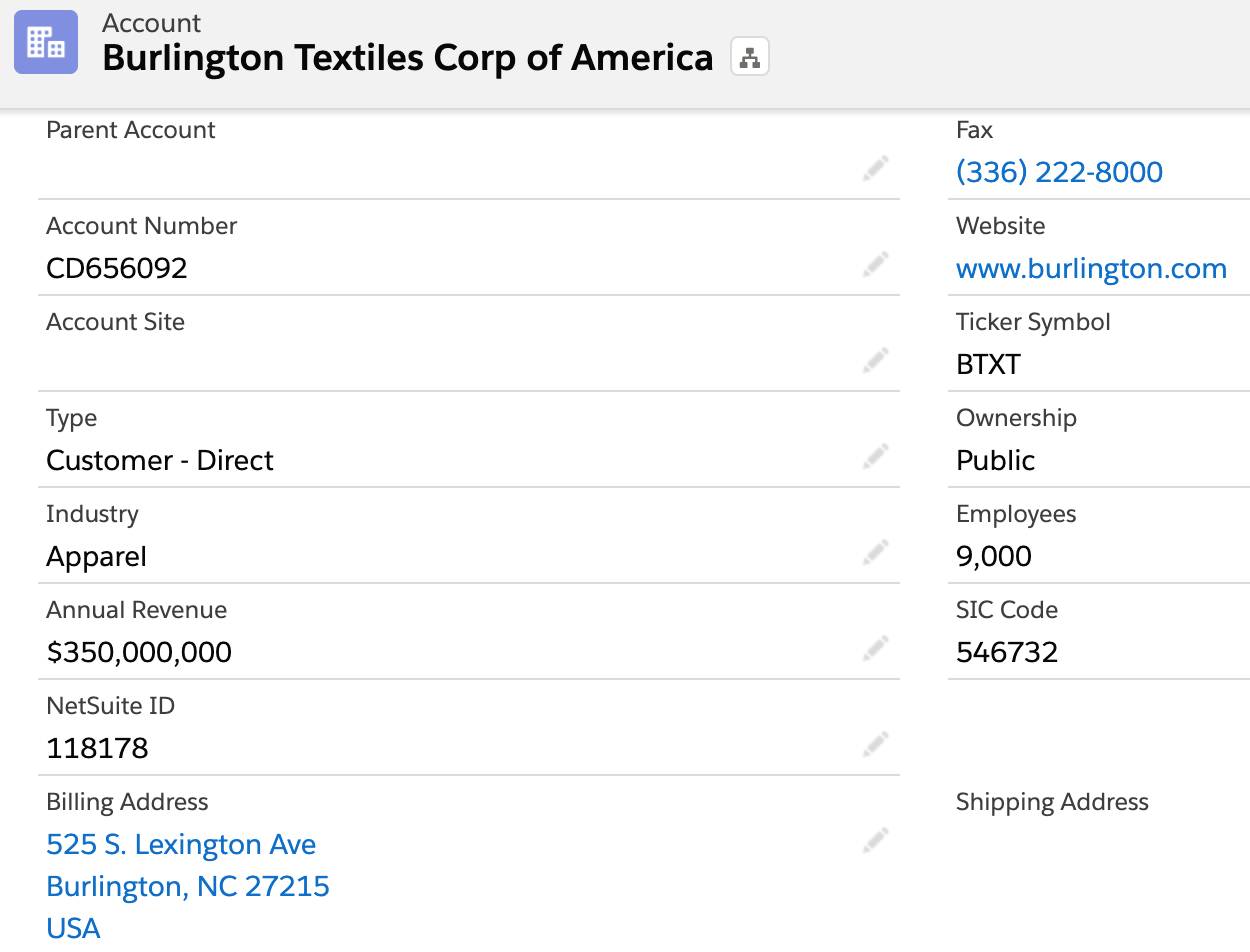The width and height of the screenshot is (1250, 952).
Task: Click the Account building icon in header
Action: [x=46, y=42]
